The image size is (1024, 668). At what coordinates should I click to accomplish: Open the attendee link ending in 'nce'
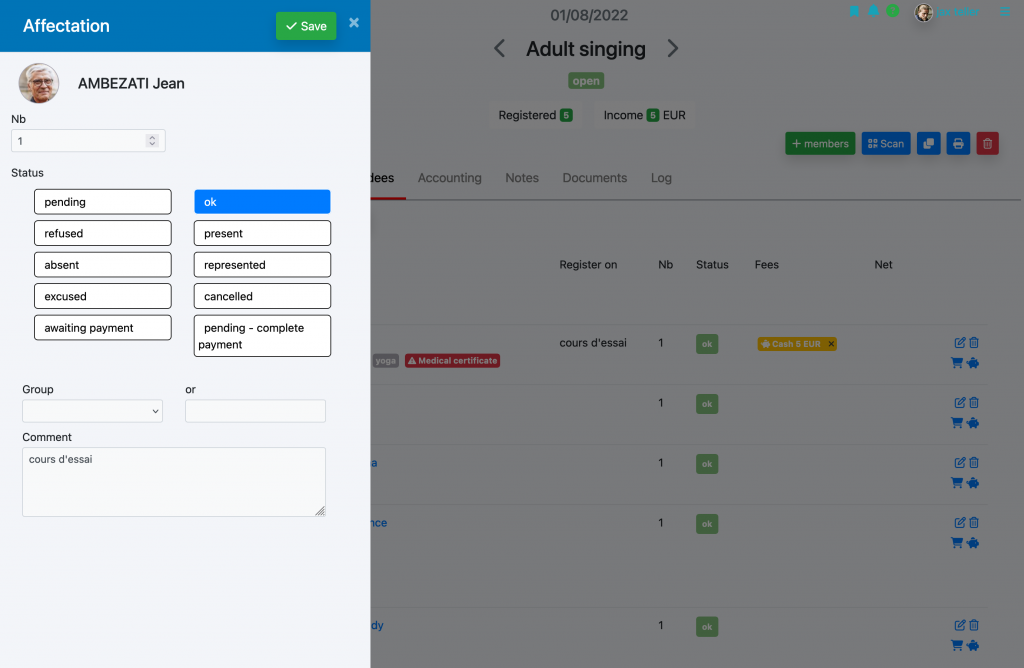click(x=379, y=522)
